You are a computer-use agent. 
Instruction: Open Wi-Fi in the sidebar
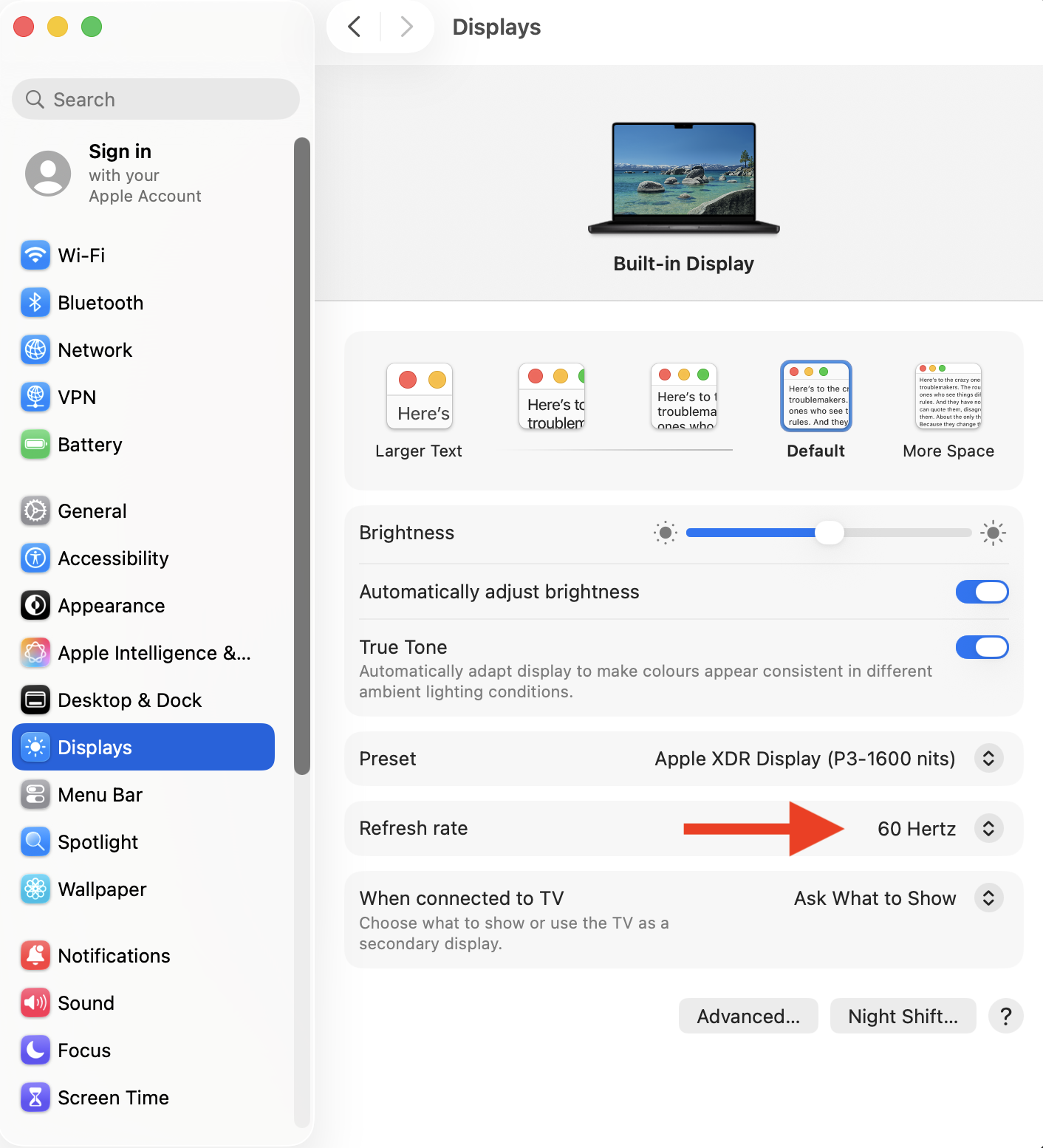tap(143, 256)
